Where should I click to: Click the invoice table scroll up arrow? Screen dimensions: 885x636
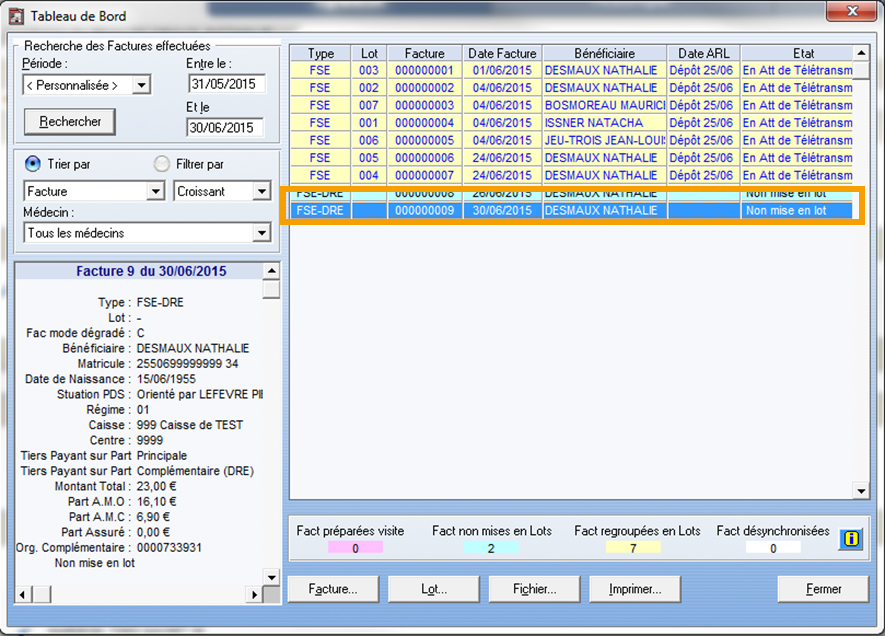coord(861,54)
